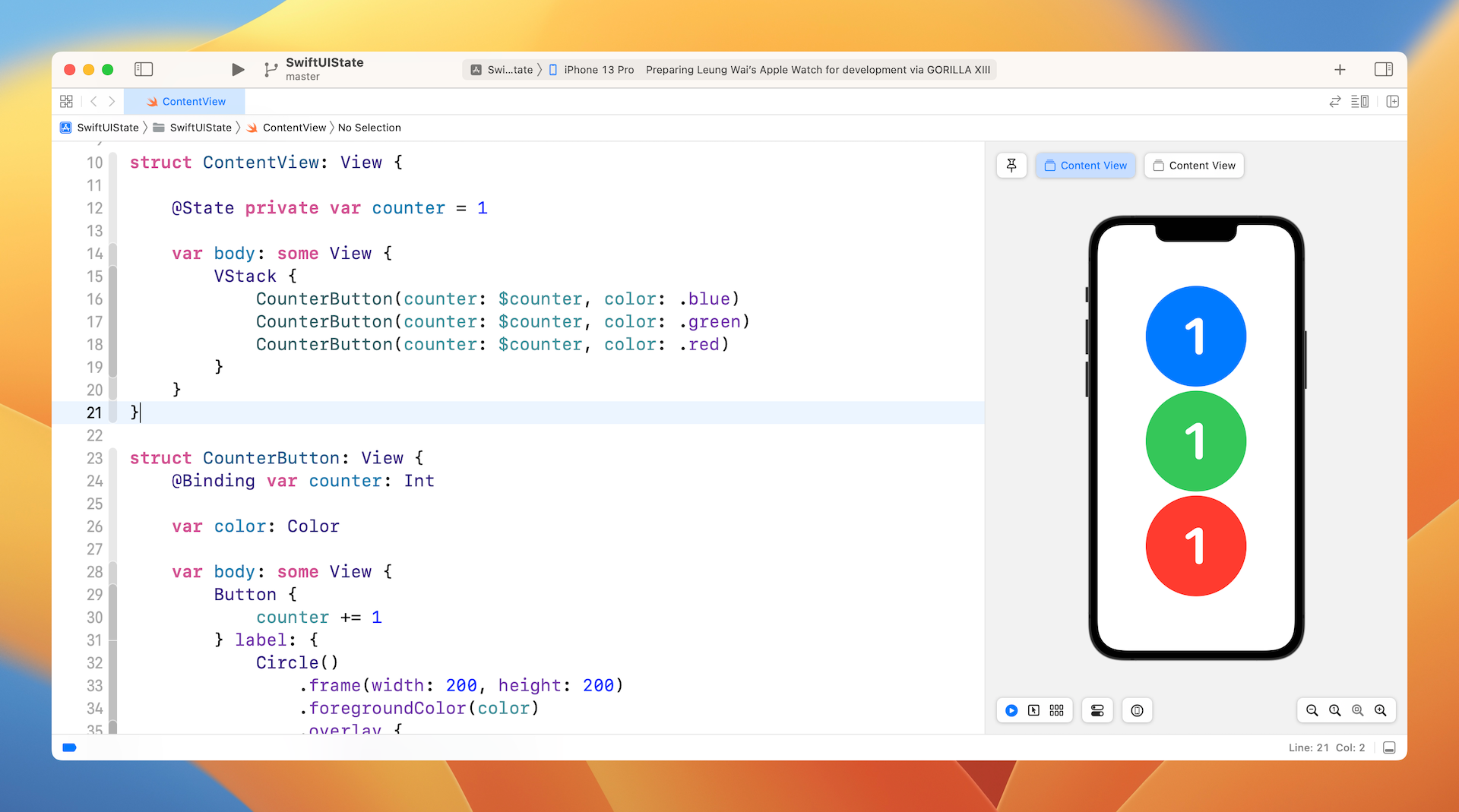Click the add editor on right icon
This screenshot has height=812, width=1459.
[x=1392, y=102]
